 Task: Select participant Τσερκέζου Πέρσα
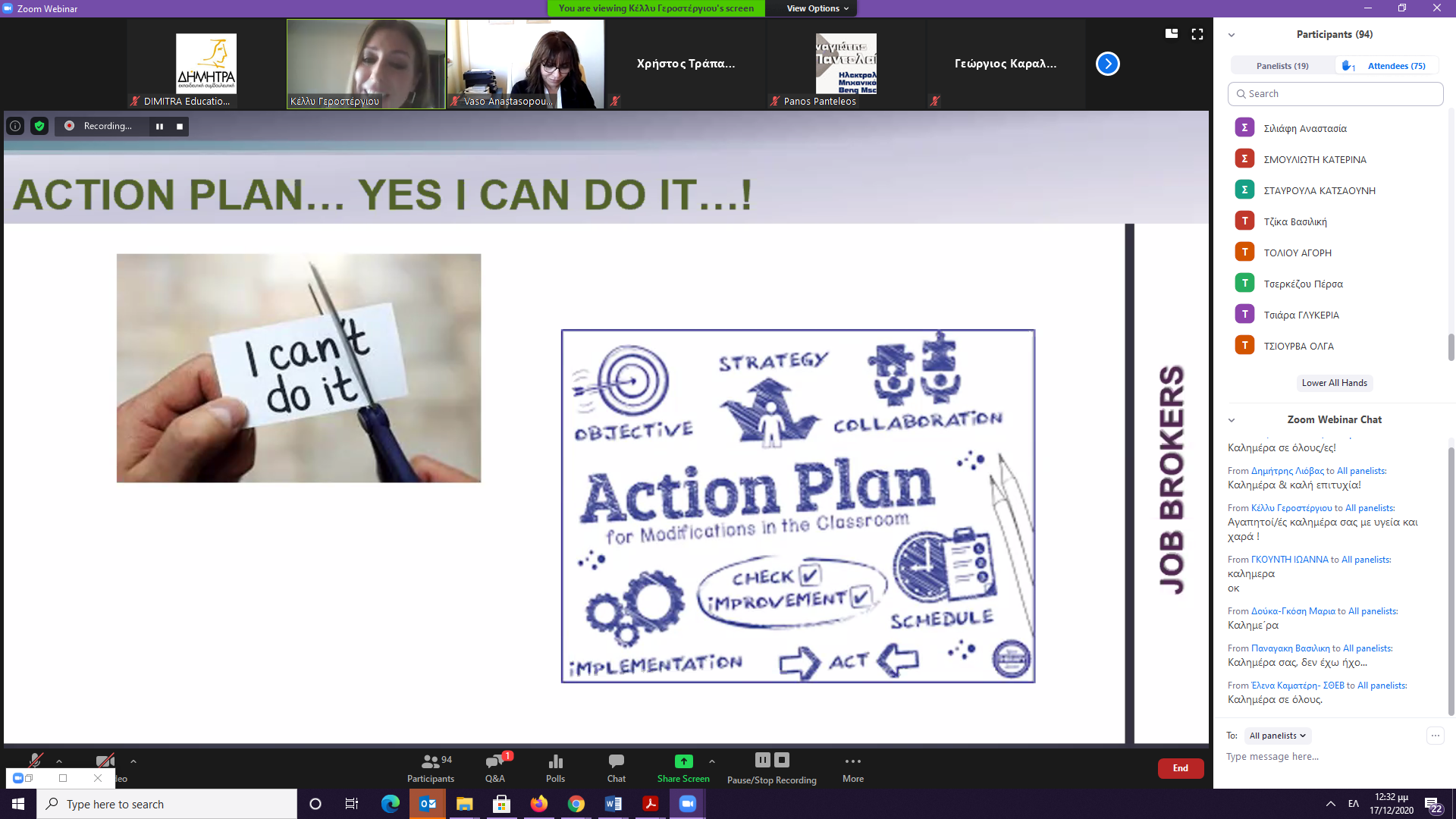pyautogui.click(x=1335, y=284)
